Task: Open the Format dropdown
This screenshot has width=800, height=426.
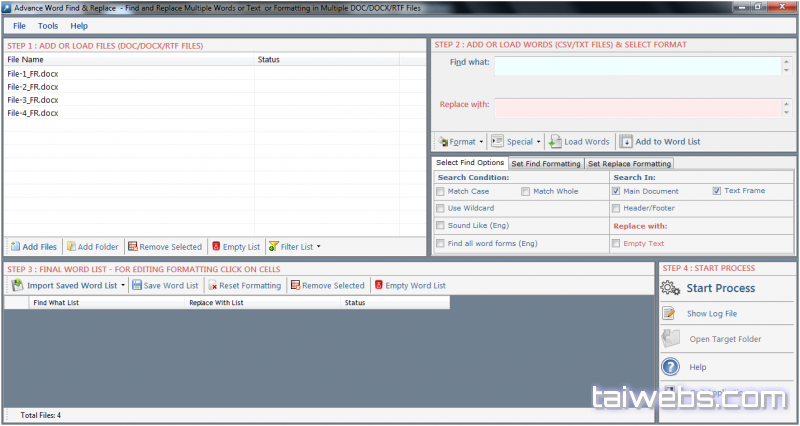Action: point(461,142)
